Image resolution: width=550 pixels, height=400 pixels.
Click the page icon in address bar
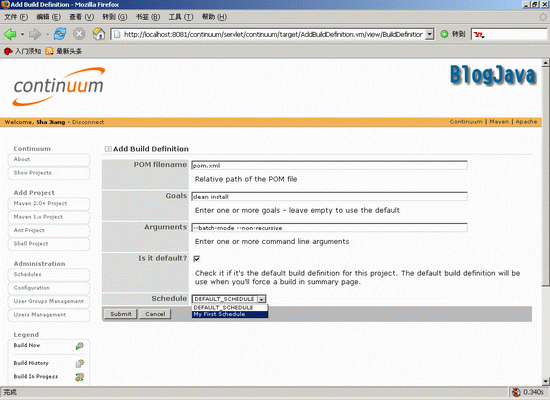tap(117, 34)
